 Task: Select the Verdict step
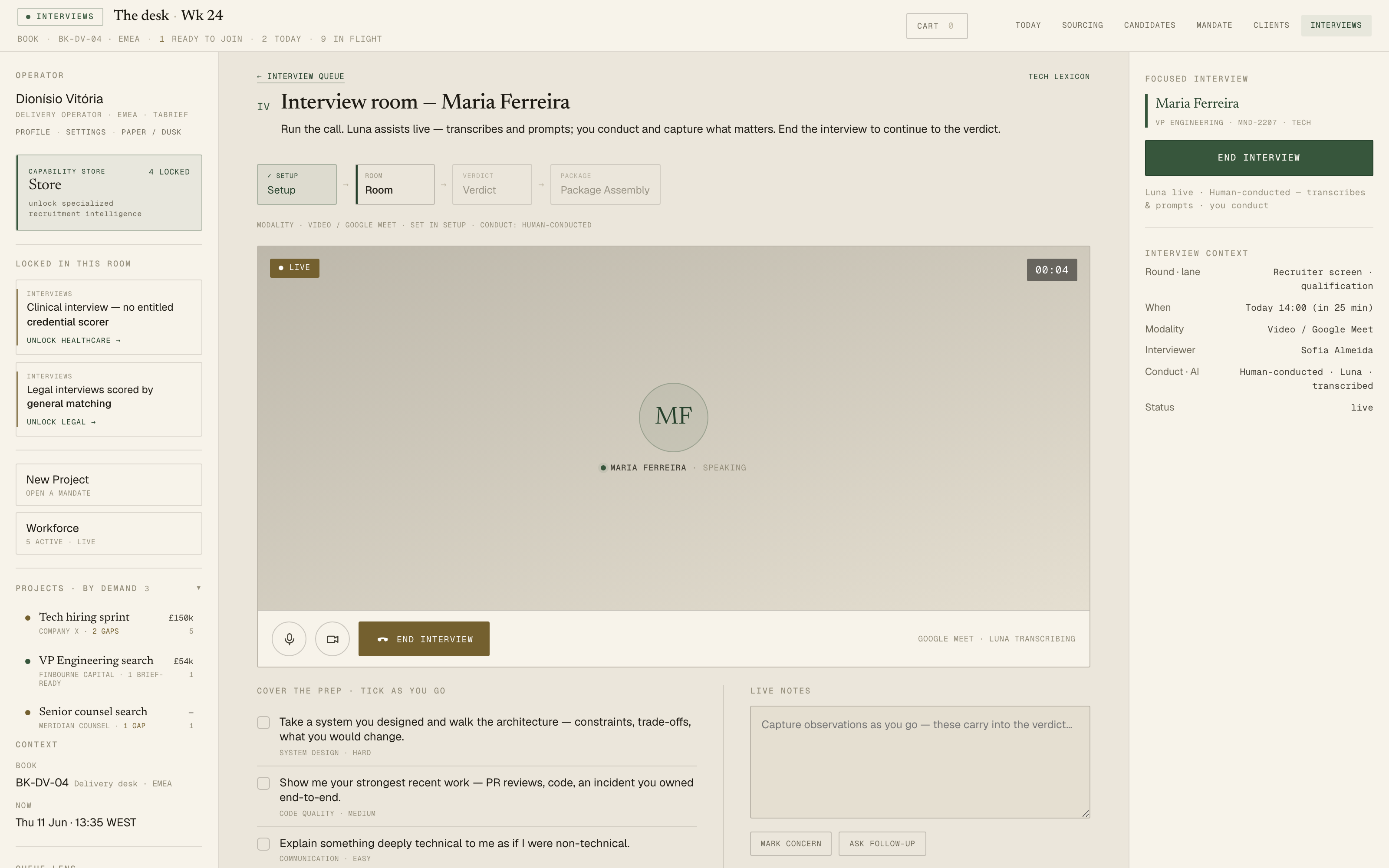[x=493, y=184]
